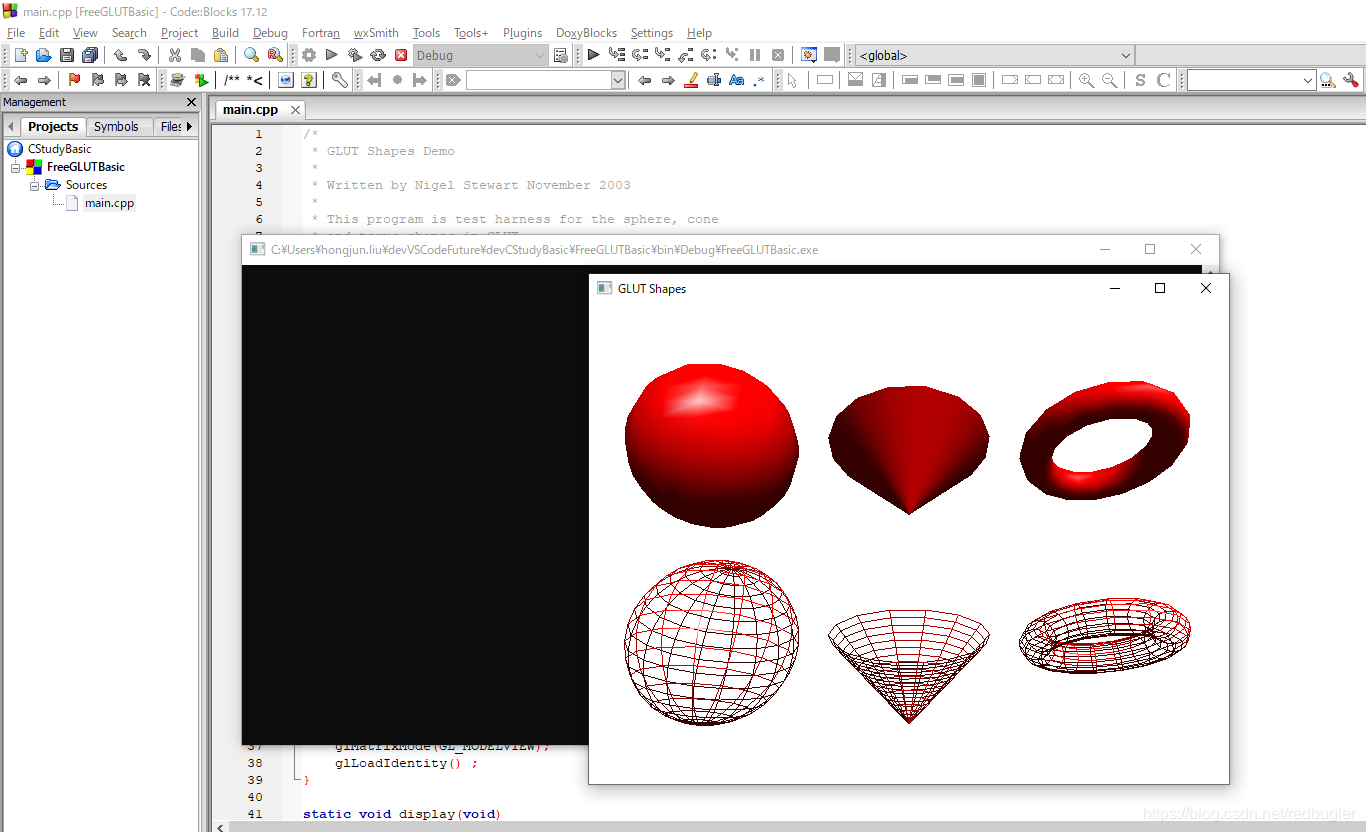Insert DoxyBlocks line comment *< icon
1366x832 pixels.
coord(255,80)
